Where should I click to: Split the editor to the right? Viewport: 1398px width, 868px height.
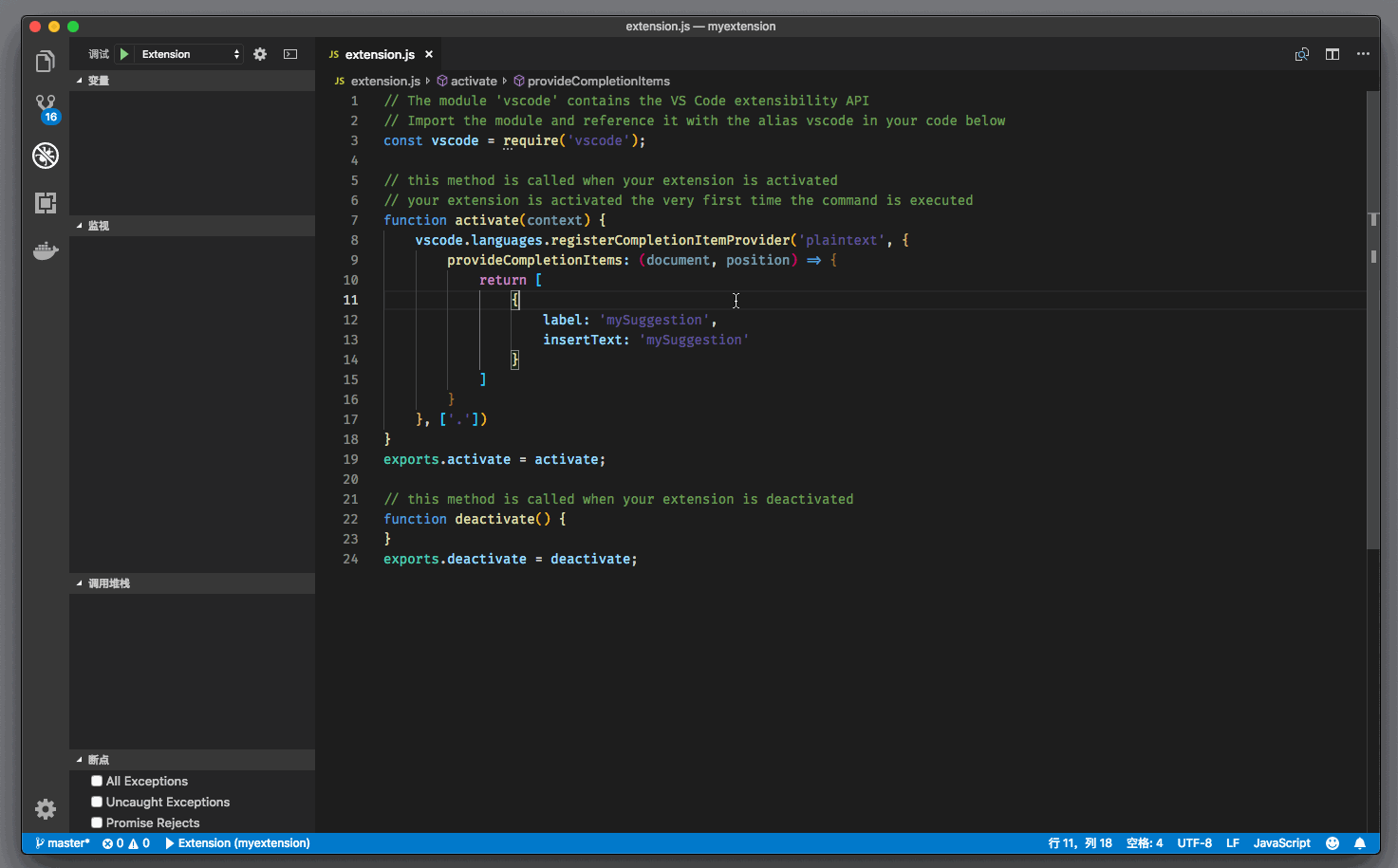[1333, 54]
